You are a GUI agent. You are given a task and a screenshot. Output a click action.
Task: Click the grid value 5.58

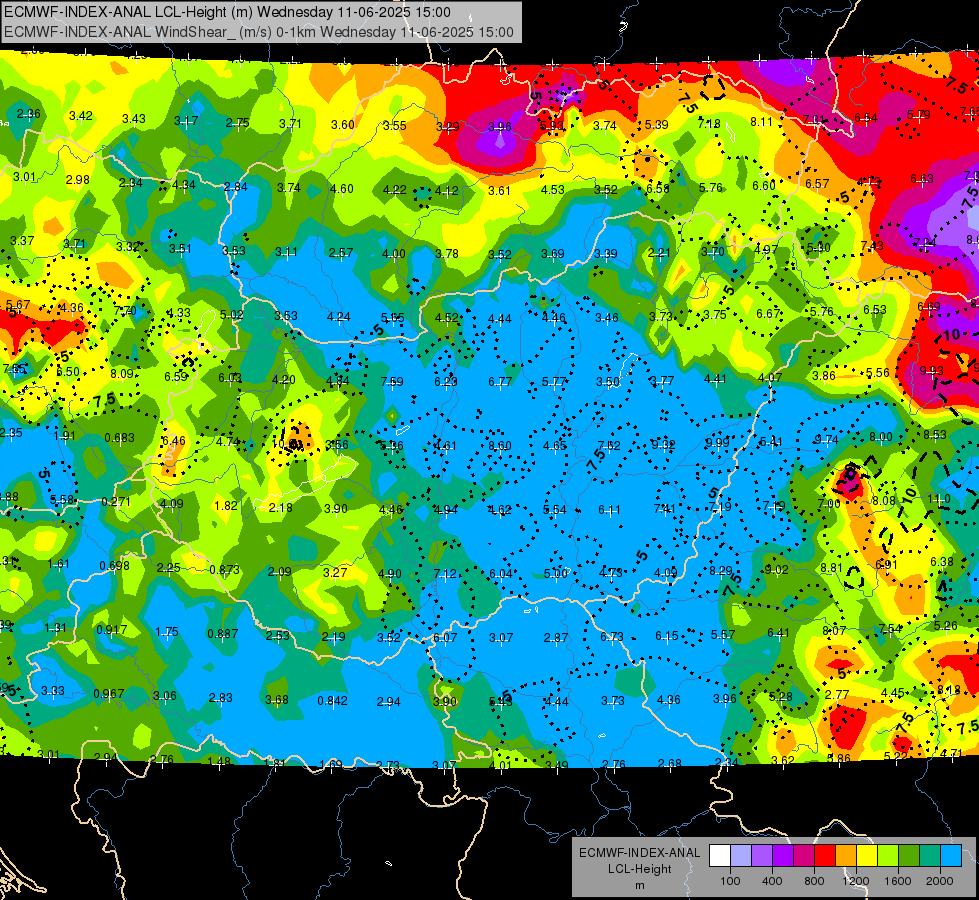click(61, 500)
